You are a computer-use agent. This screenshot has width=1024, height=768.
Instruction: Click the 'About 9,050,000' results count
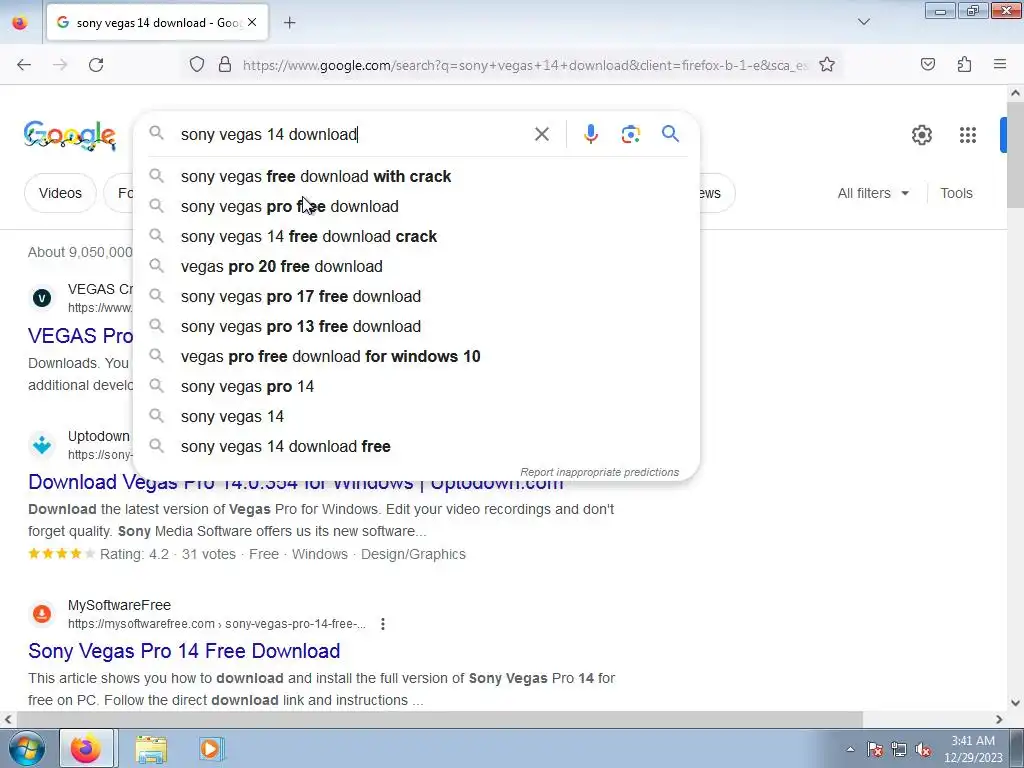pyautogui.click(x=80, y=253)
